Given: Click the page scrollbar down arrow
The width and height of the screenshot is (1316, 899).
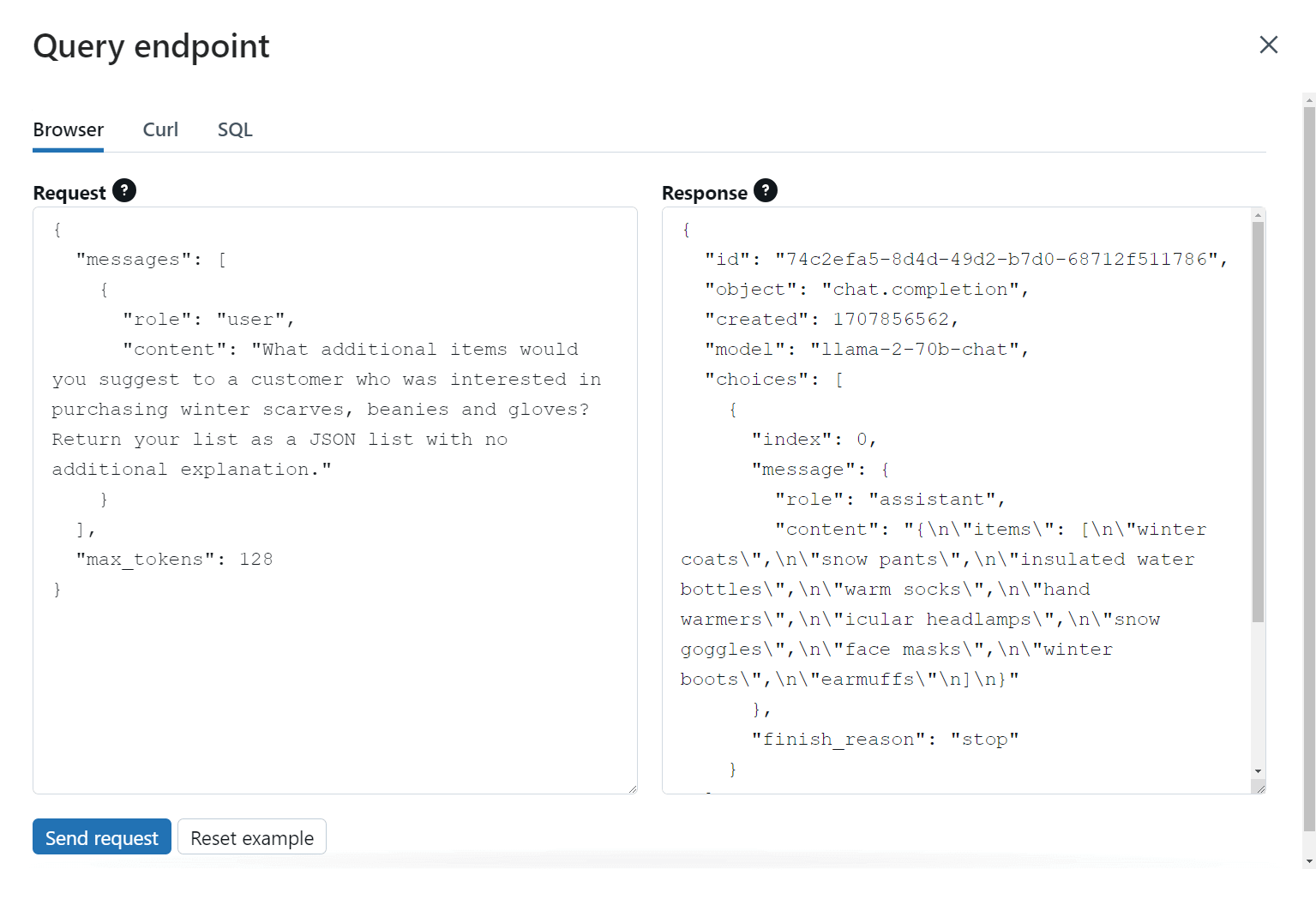Looking at the screenshot, I should pyautogui.click(x=1308, y=860).
